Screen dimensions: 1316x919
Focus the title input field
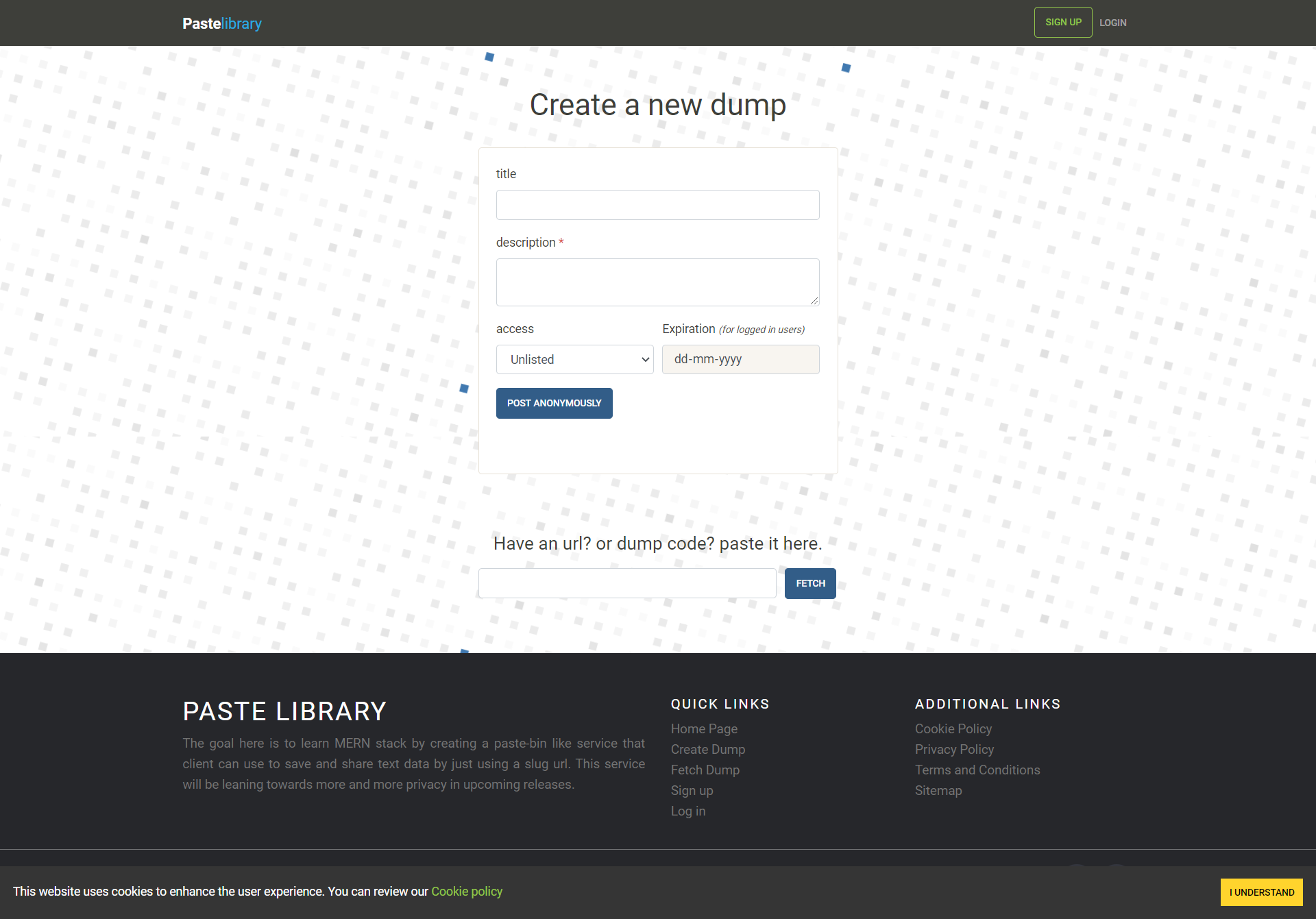[657, 205]
